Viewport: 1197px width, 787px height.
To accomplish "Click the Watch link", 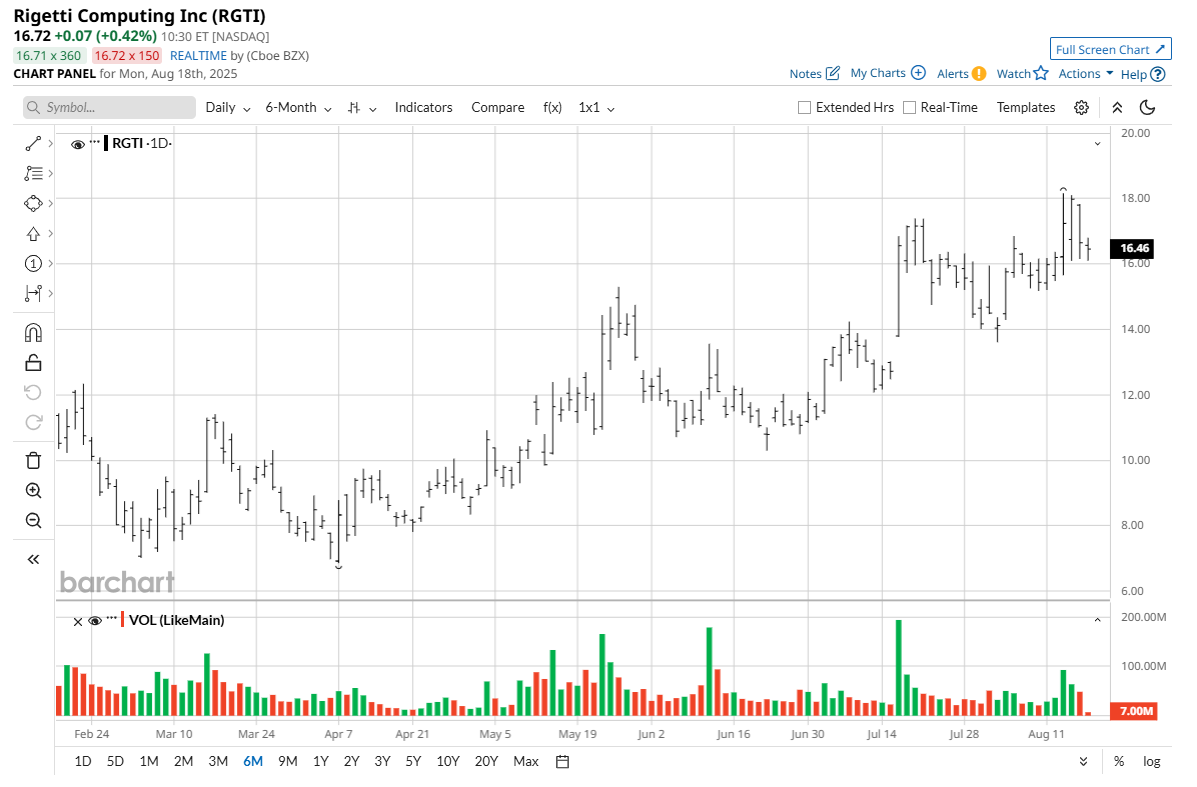I will [1014, 74].
